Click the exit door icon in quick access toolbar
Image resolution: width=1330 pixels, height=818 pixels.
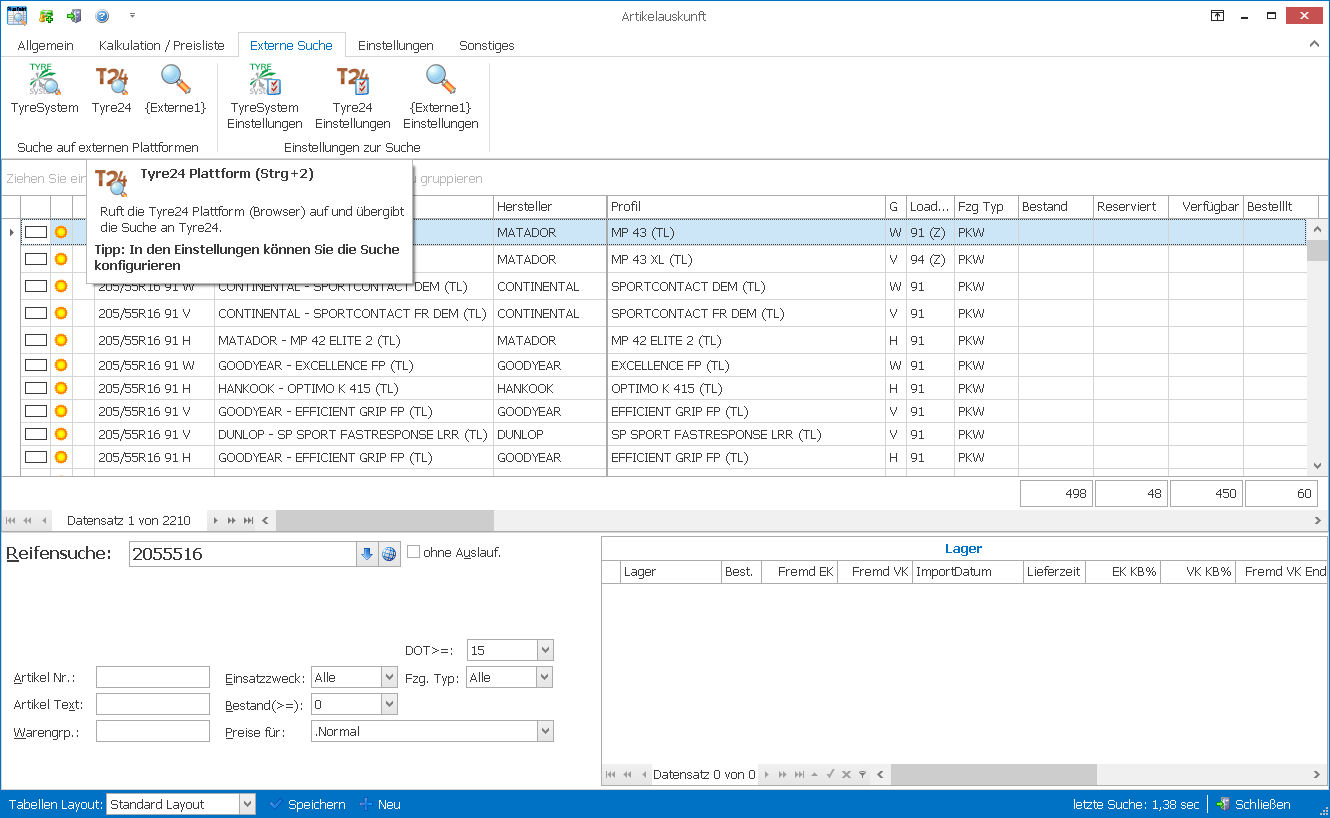coord(74,16)
